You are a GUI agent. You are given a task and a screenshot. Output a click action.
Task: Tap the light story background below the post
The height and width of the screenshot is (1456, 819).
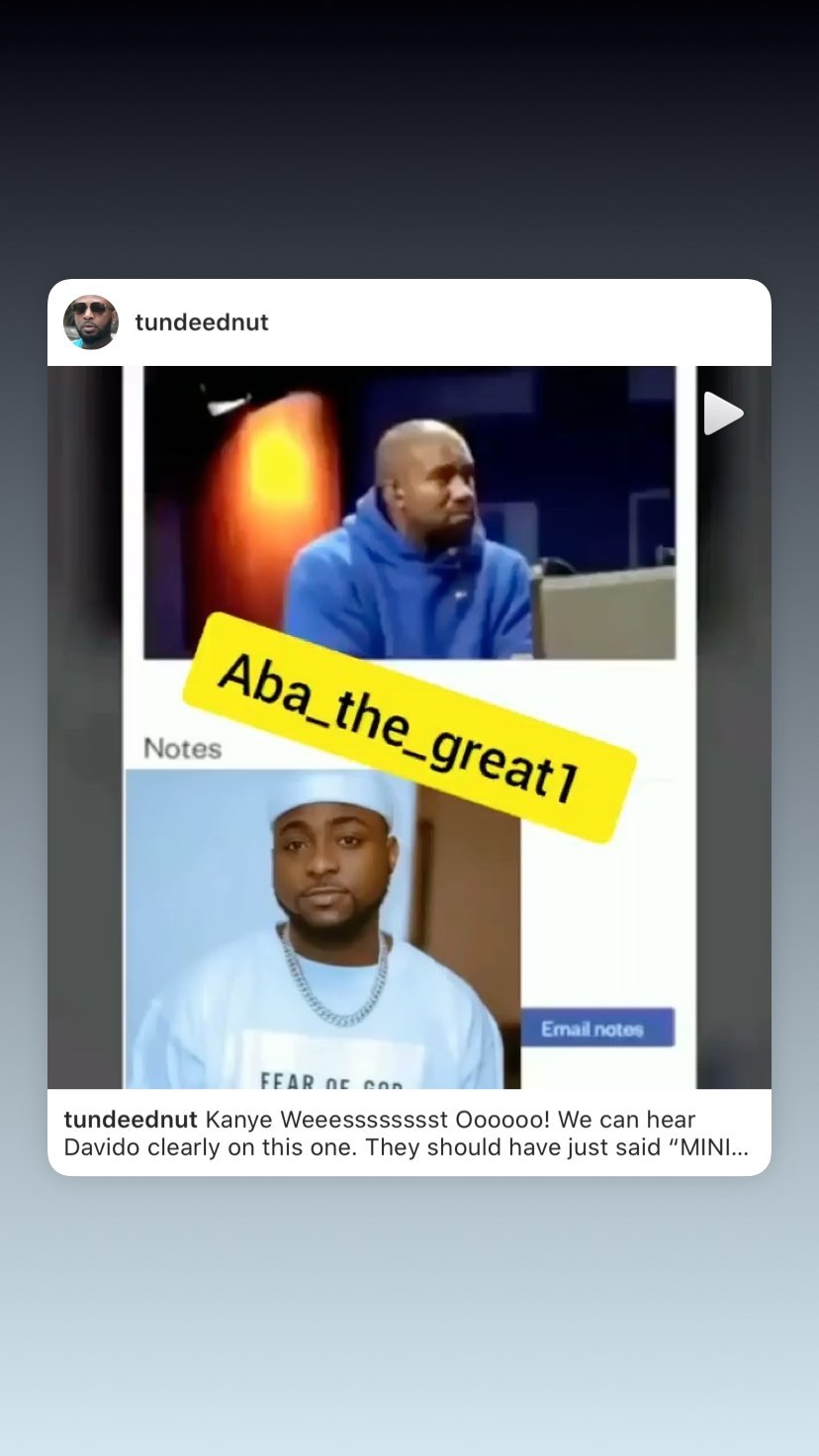click(409, 1316)
